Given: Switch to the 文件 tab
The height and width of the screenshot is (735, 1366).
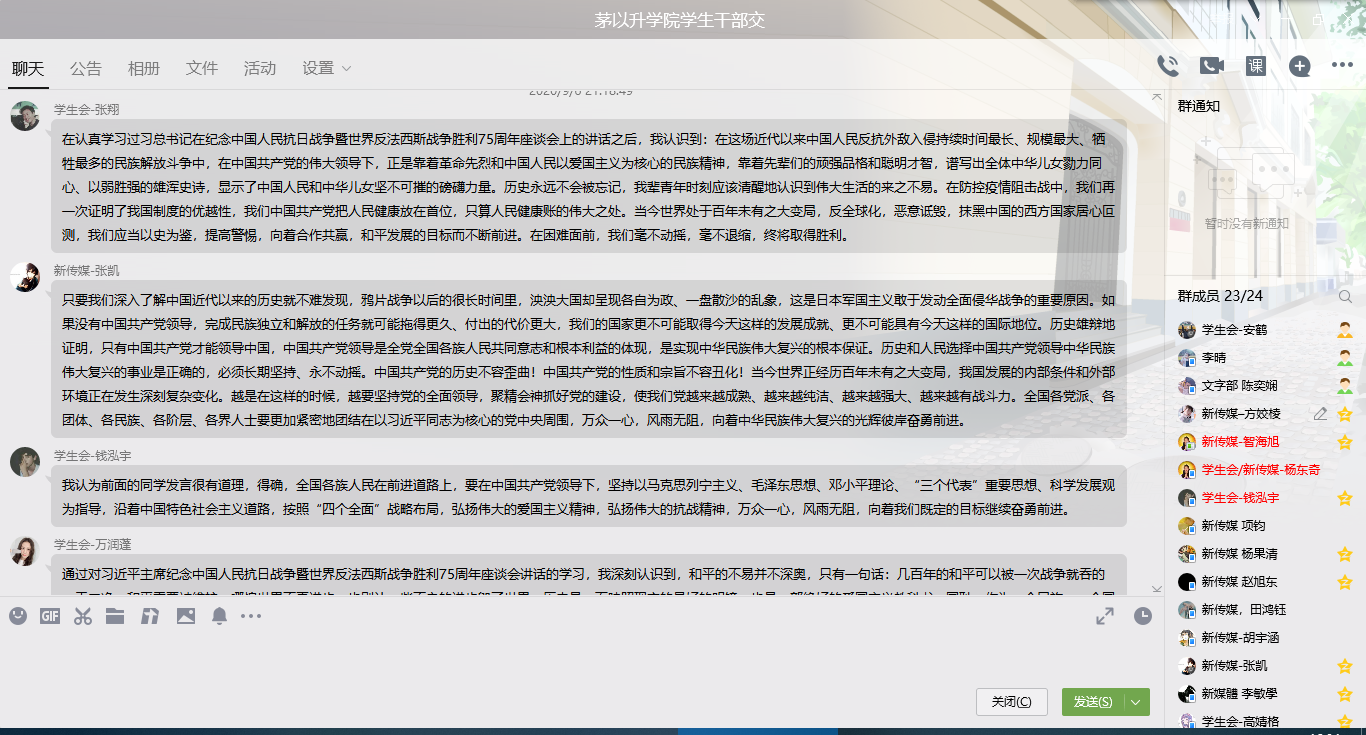Looking at the screenshot, I should pyautogui.click(x=202, y=68).
